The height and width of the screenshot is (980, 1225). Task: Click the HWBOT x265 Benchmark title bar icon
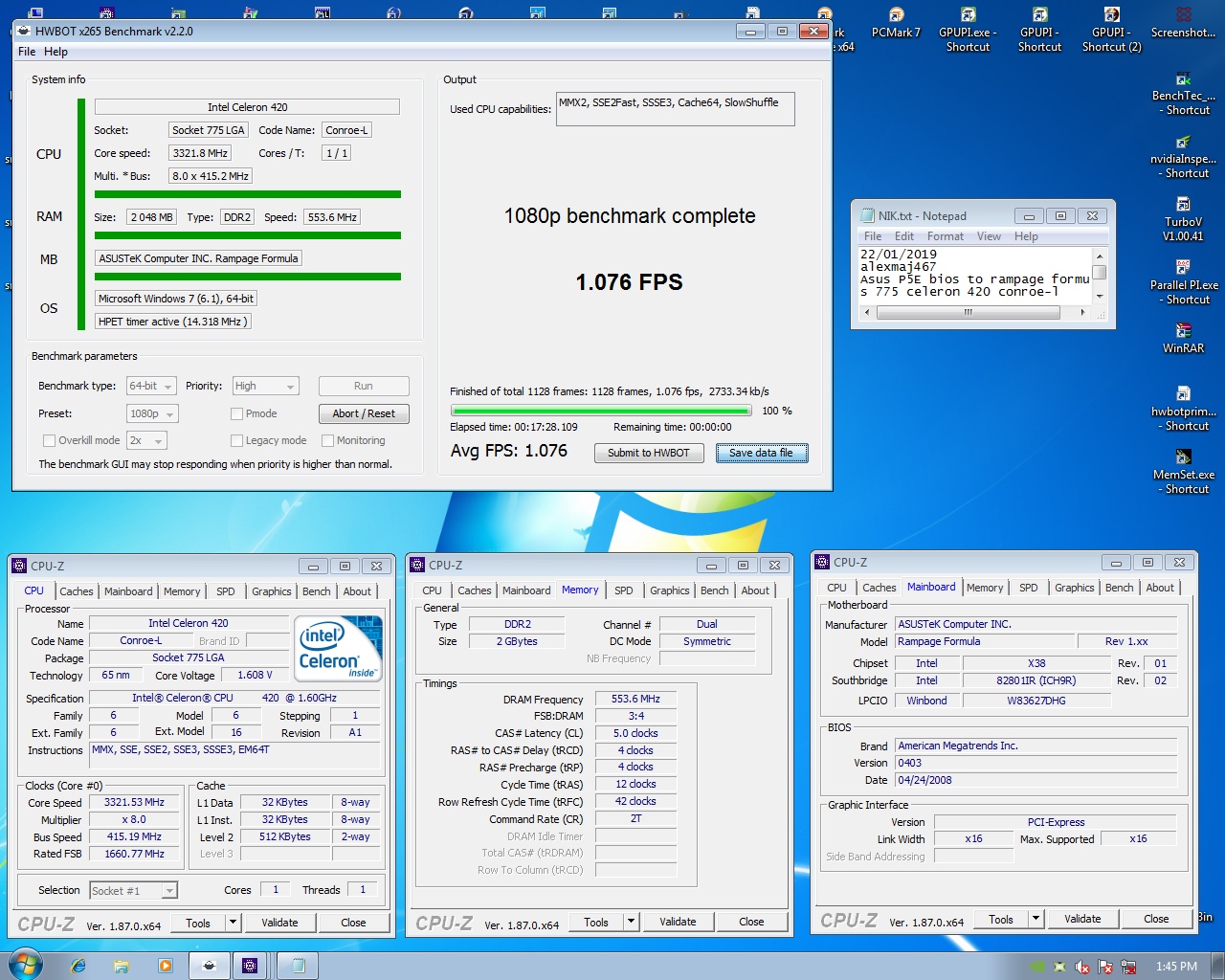(x=24, y=31)
